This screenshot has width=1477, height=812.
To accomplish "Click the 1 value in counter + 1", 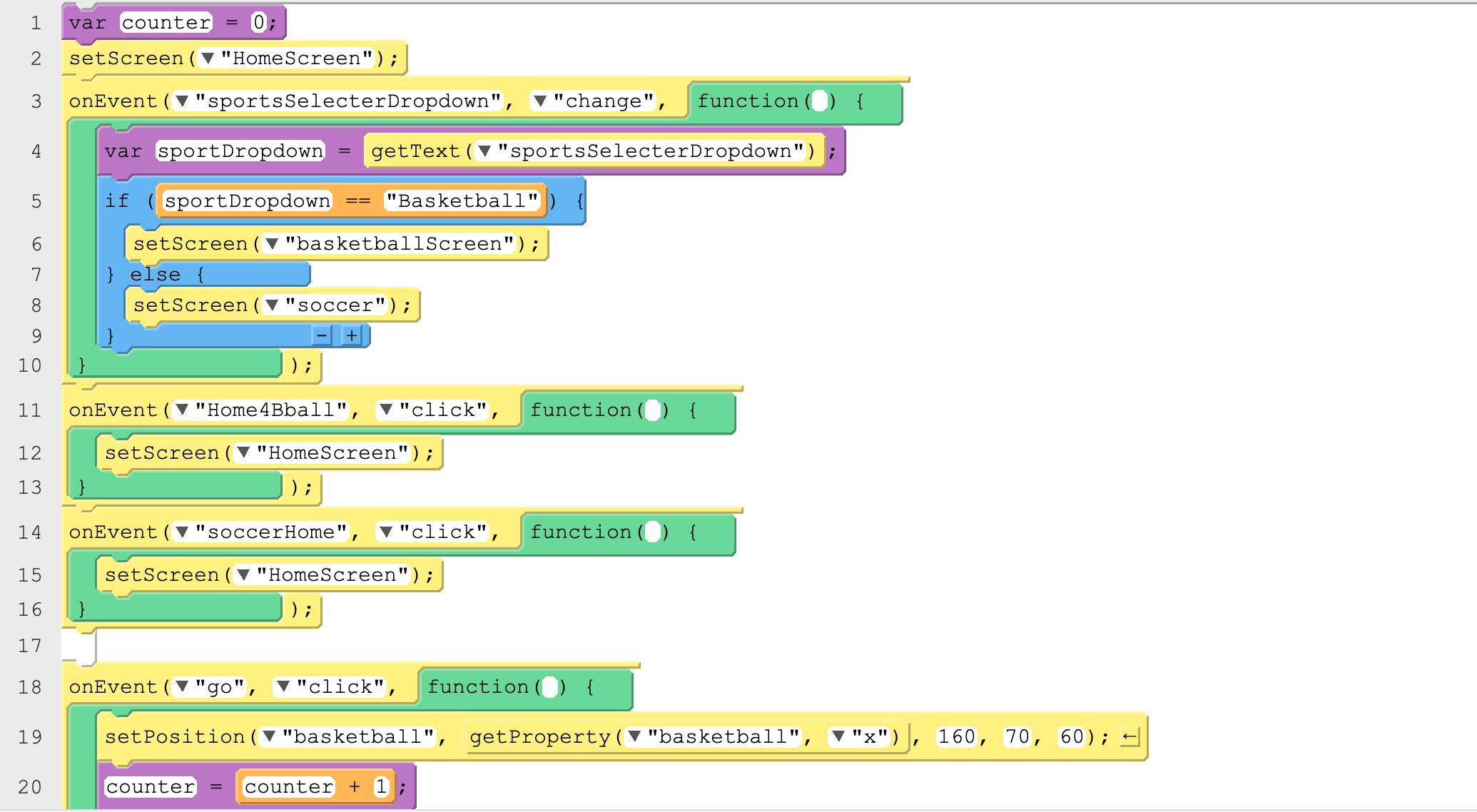I will coord(382,787).
